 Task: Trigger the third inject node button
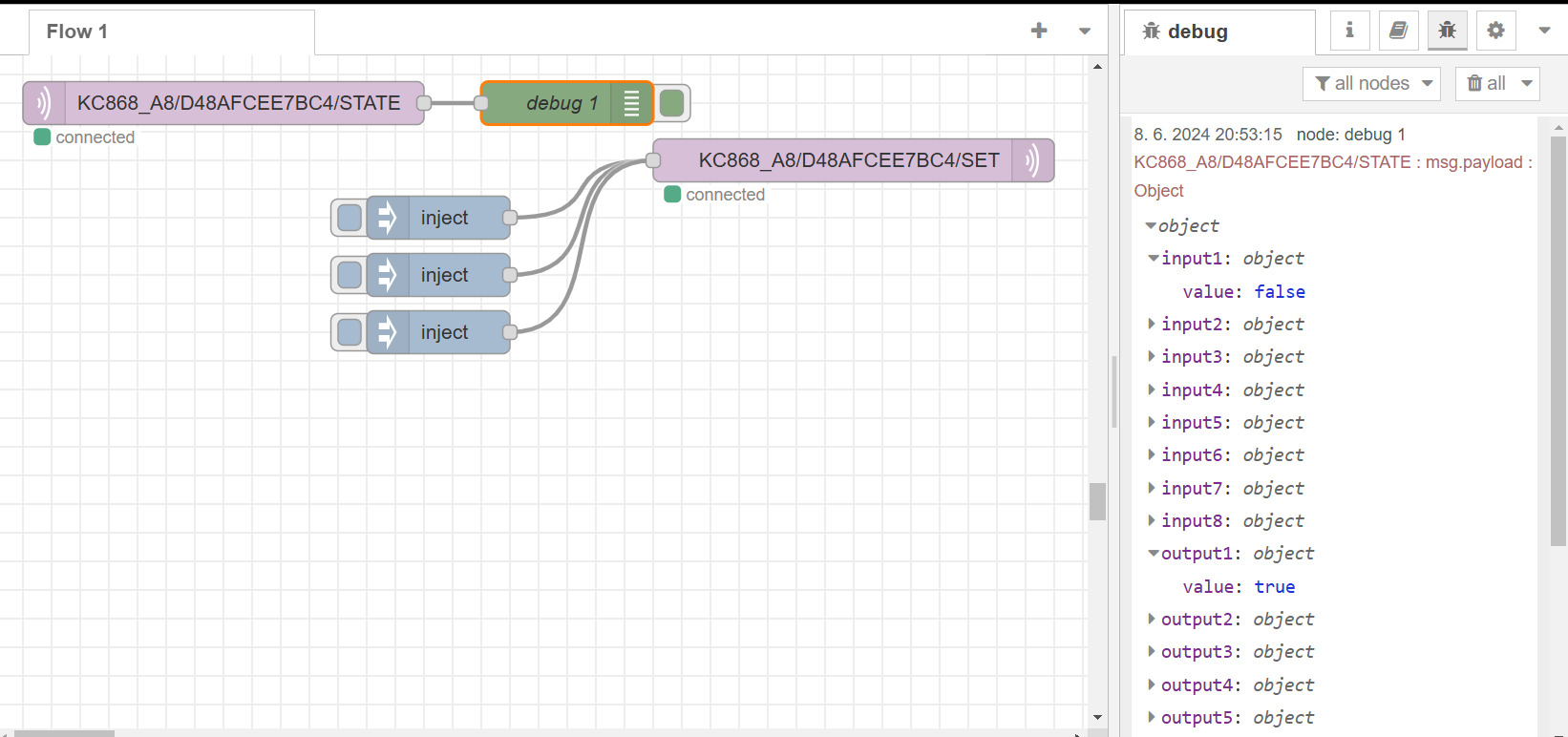[350, 332]
